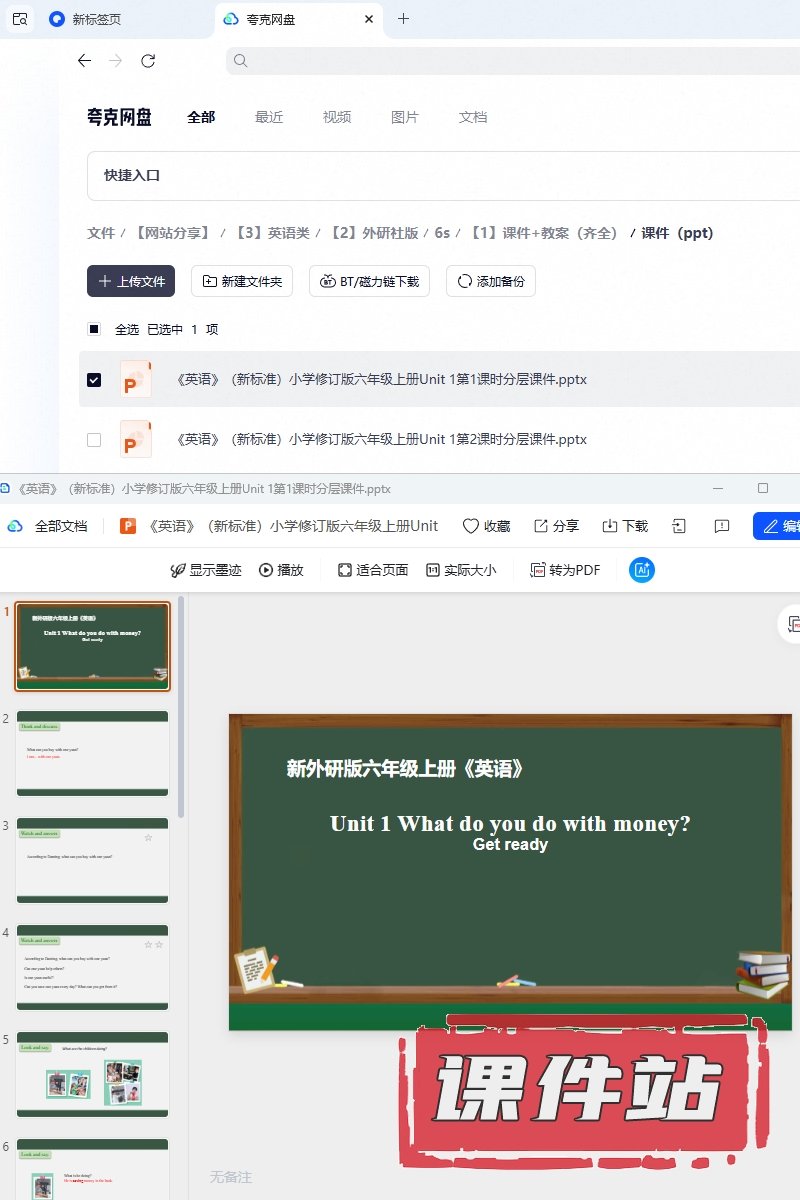Viewport: 800px width, 1200px height.
Task: Open the 【2】外研社版 breadcrumb folder
Action: 373,233
